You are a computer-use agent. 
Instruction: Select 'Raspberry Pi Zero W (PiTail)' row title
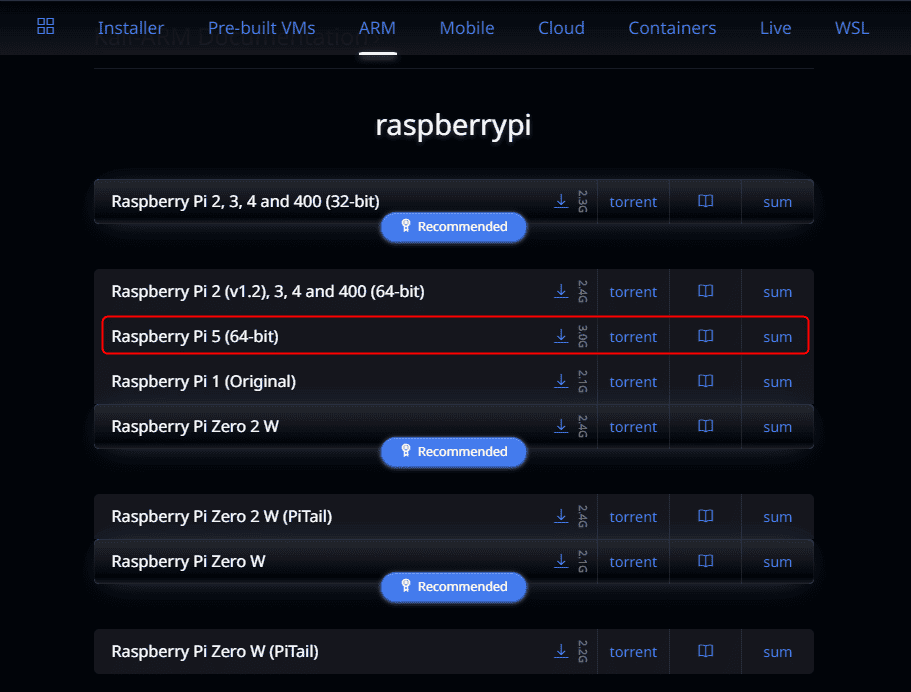tap(214, 652)
